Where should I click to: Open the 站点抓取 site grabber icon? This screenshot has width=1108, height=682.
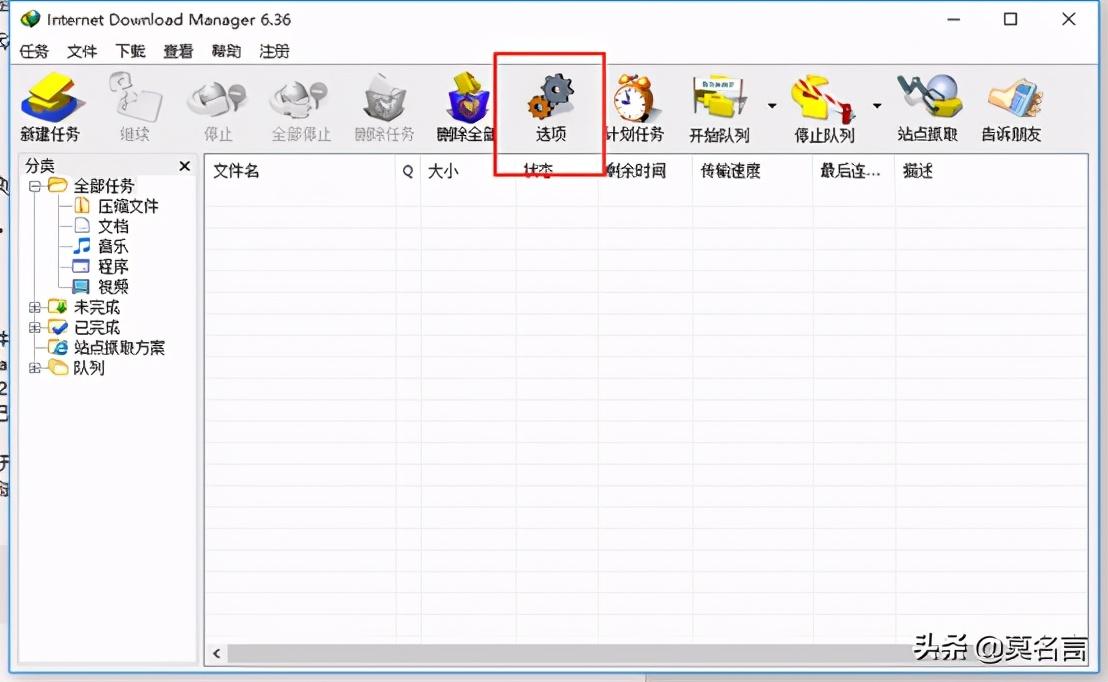coord(928,108)
